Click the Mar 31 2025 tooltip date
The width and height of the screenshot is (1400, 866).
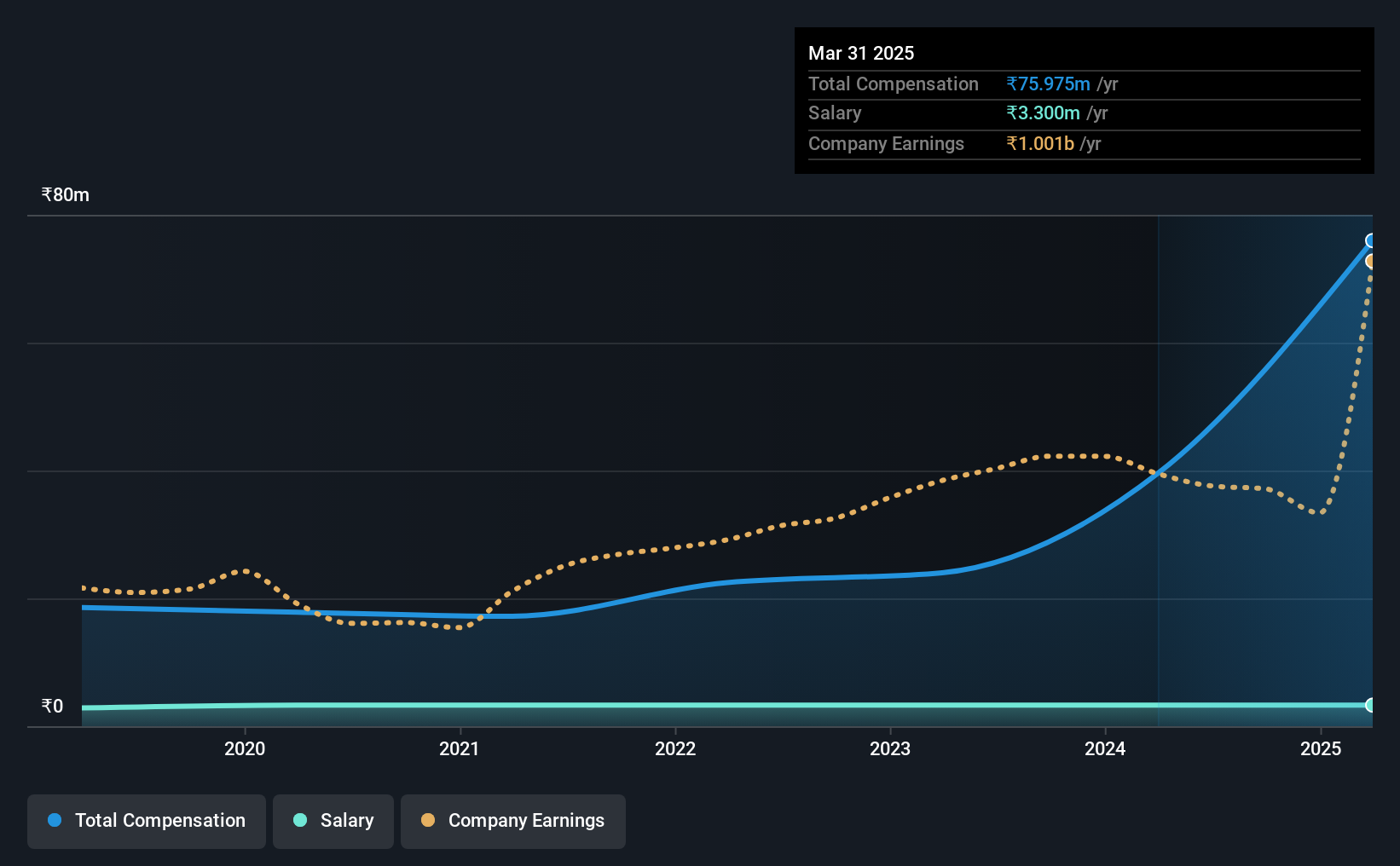click(x=861, y=53)
